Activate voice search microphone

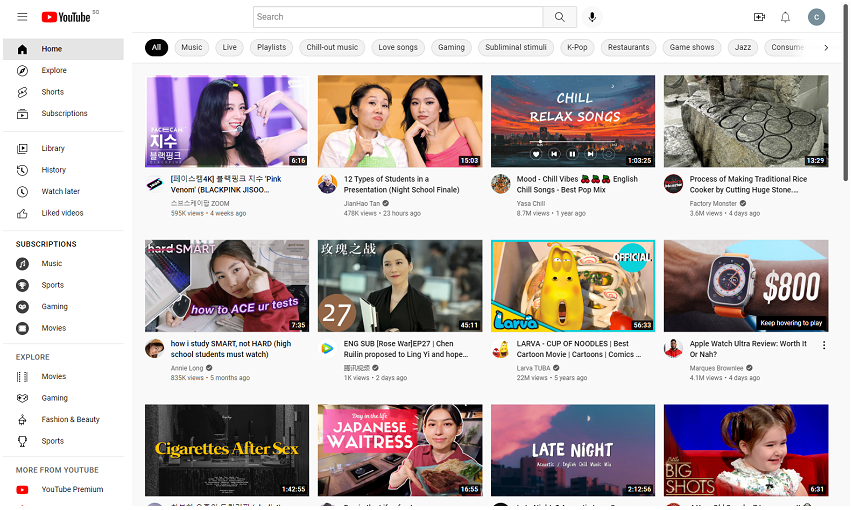(x=592, y=17)
